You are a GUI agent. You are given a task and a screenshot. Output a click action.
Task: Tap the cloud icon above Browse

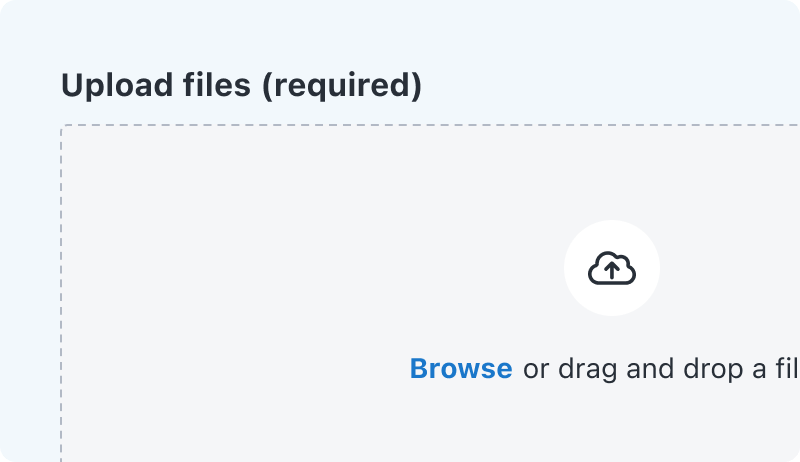(x=612, y=268)
